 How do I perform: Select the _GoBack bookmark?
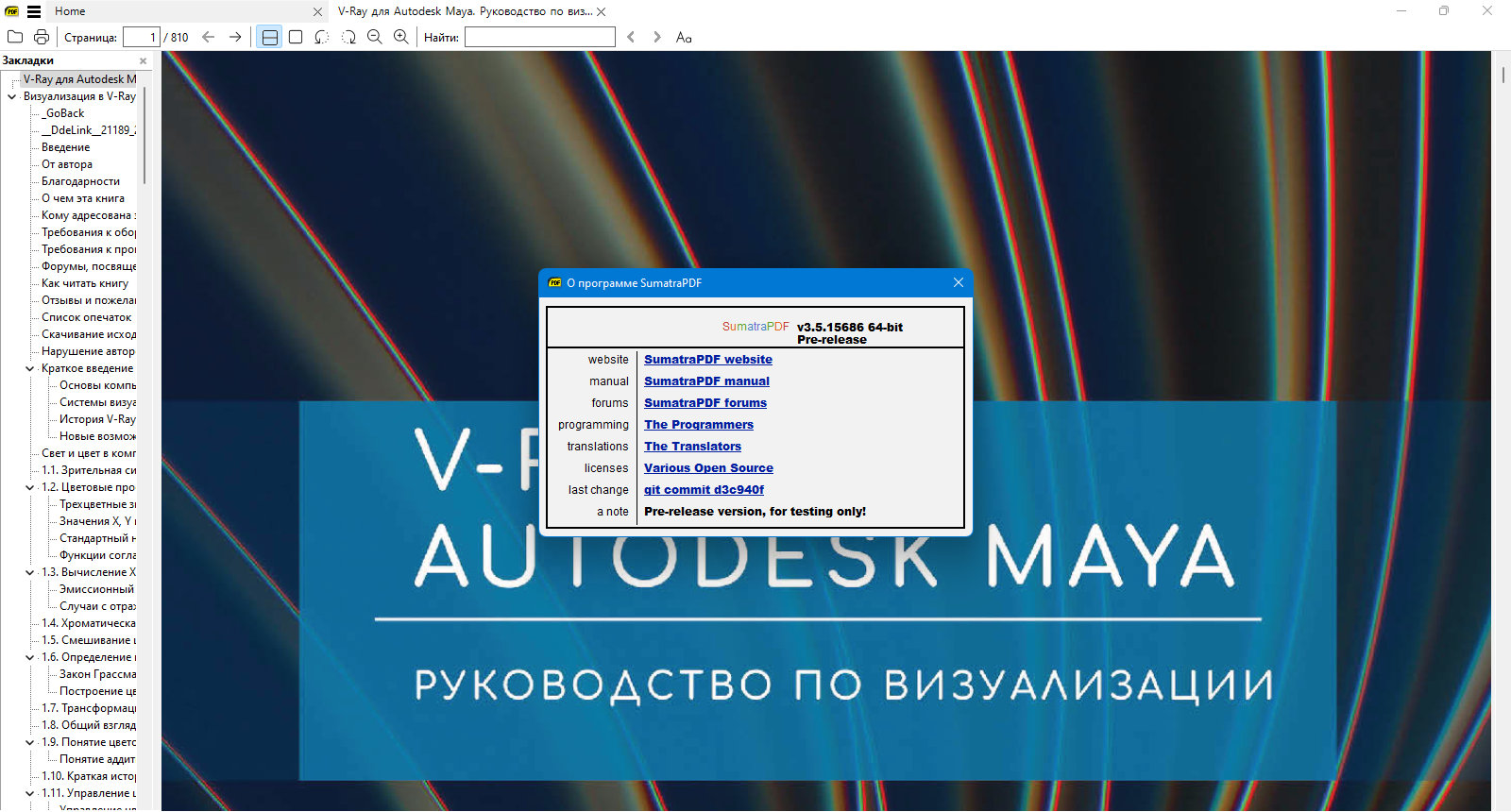(x=62, y=113)
